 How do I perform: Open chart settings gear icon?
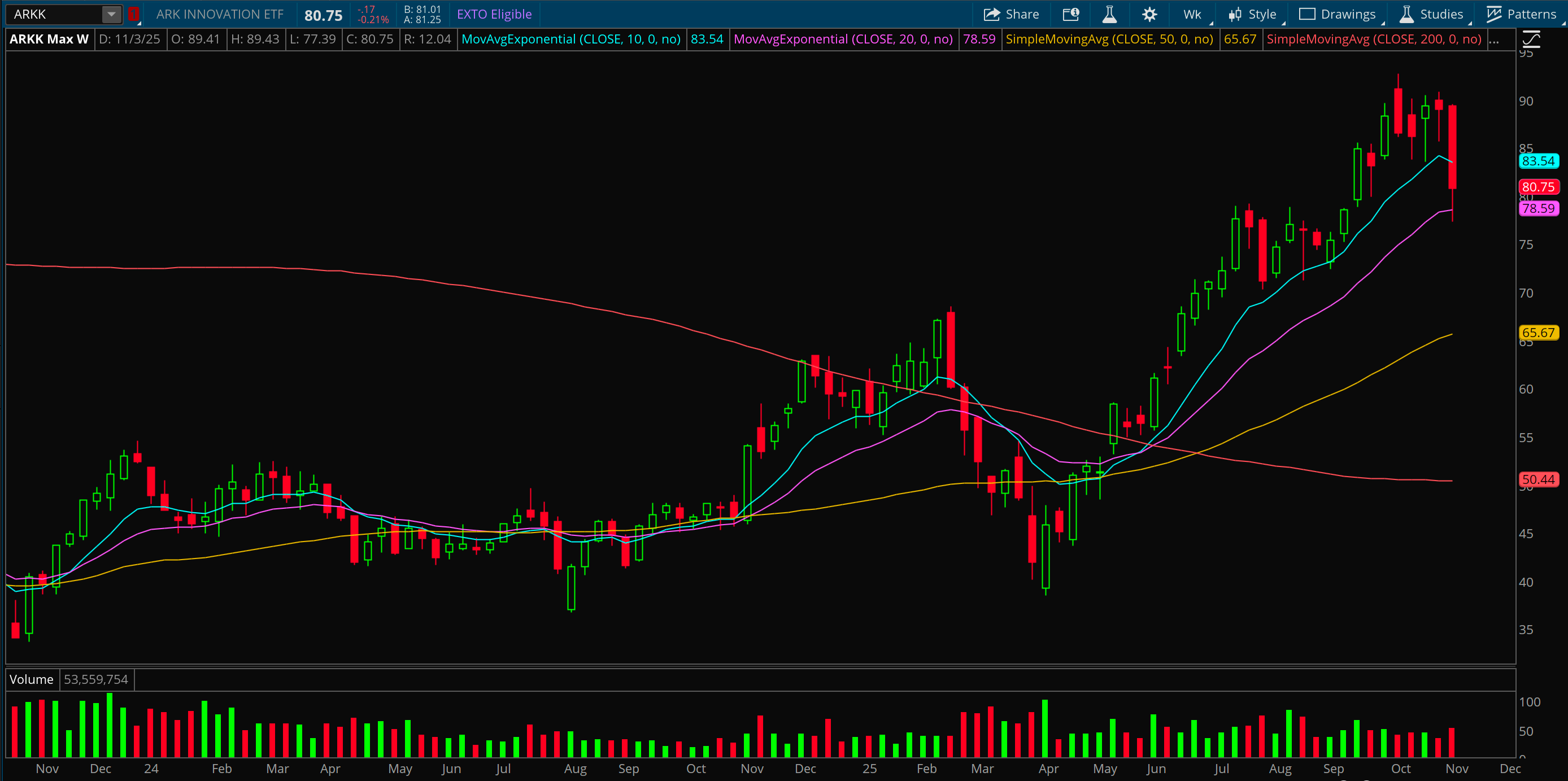[x=1149, y=14]
